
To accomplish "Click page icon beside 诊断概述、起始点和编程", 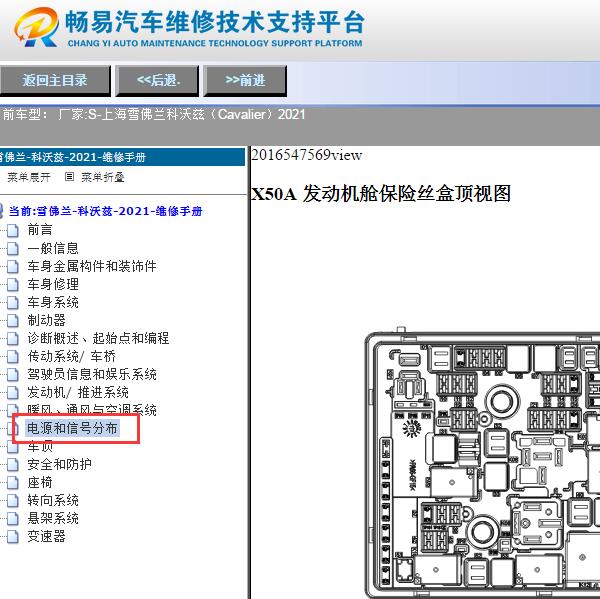I will point(13,338).
